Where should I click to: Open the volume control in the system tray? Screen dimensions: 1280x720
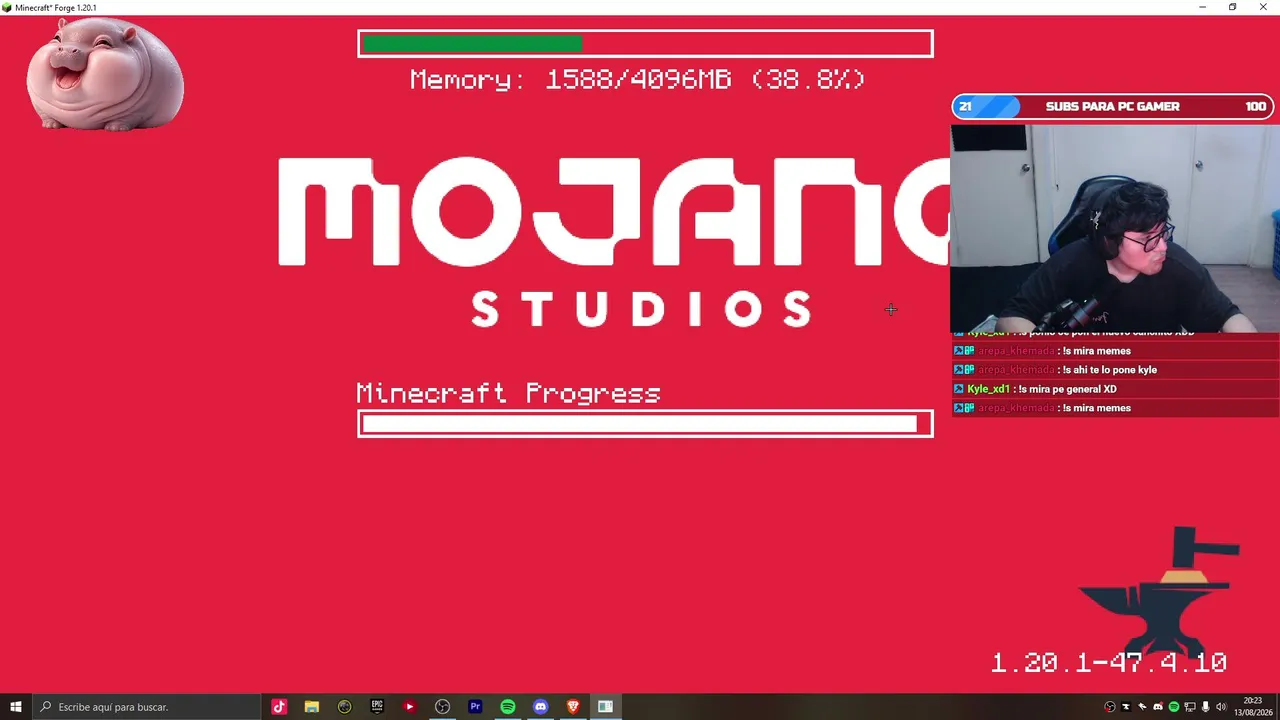(1221, 707)
